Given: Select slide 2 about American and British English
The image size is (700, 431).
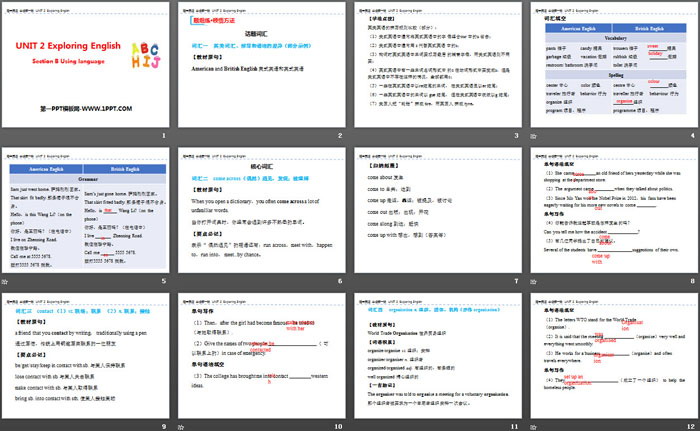Looking at the screenshot, I should point(262,65).
